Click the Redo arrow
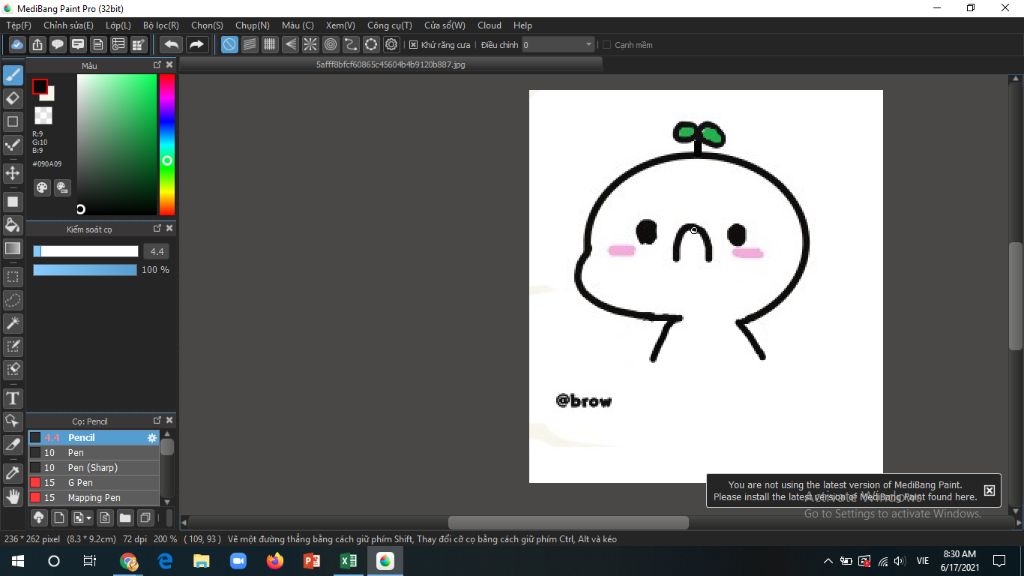Image resolution: width=1024 pixels, height=576 pixels. tap(196, 44)
